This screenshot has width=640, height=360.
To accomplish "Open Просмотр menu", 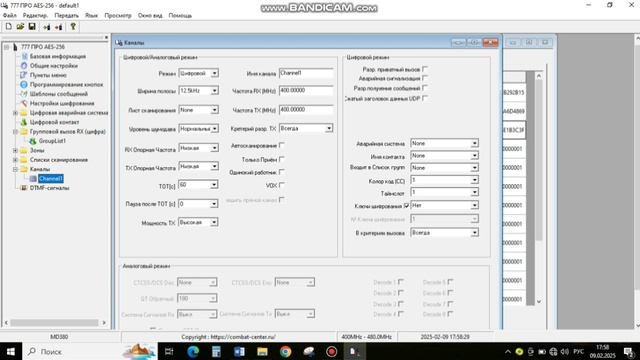I will click(x=118, y=15).
